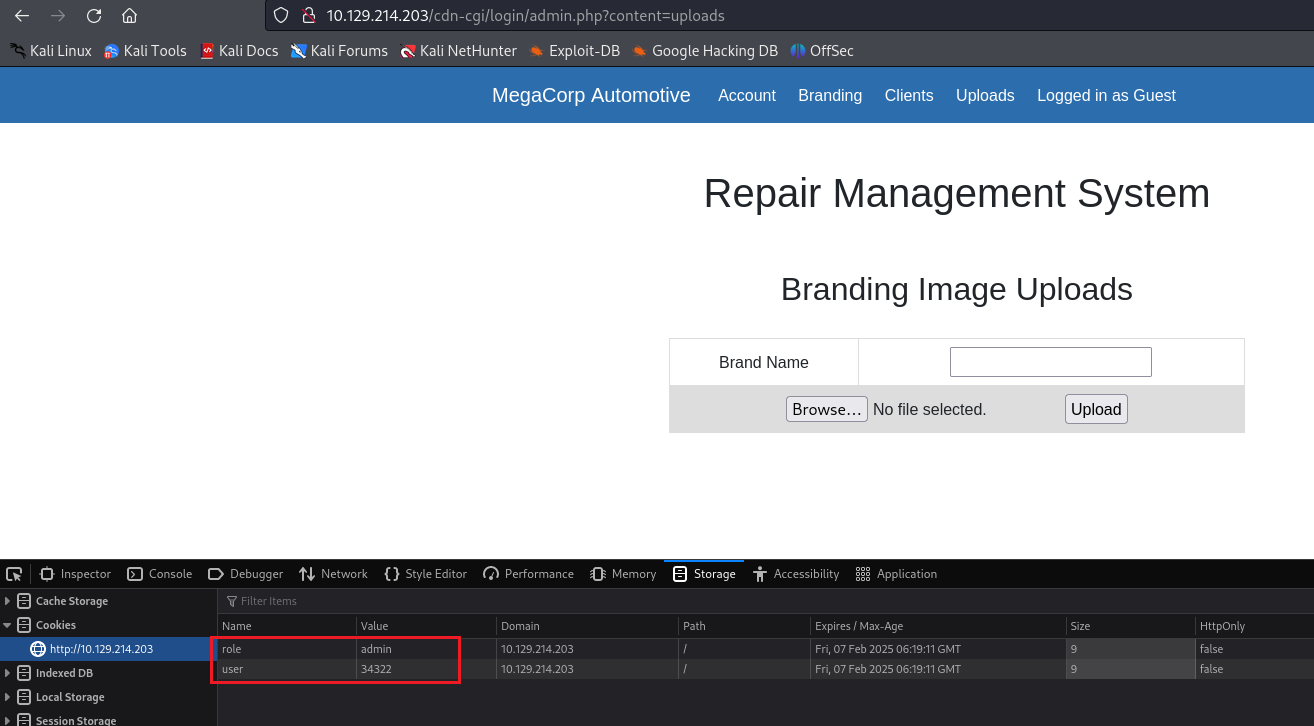Activate the element picker icon in devtools
The width and height of the screenshot is (1314, 726).
(14, 574)
